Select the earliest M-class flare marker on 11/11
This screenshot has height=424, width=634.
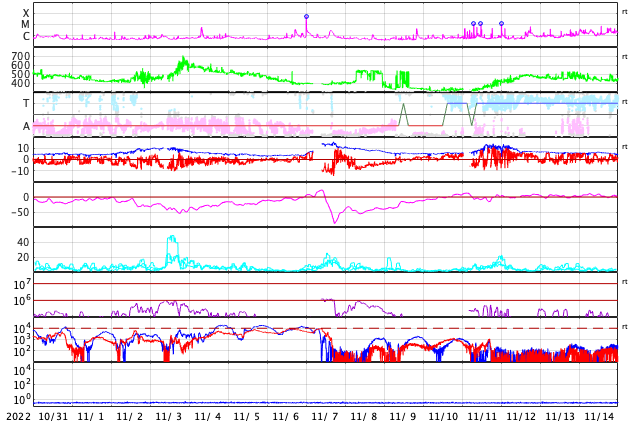coord(473,23)
